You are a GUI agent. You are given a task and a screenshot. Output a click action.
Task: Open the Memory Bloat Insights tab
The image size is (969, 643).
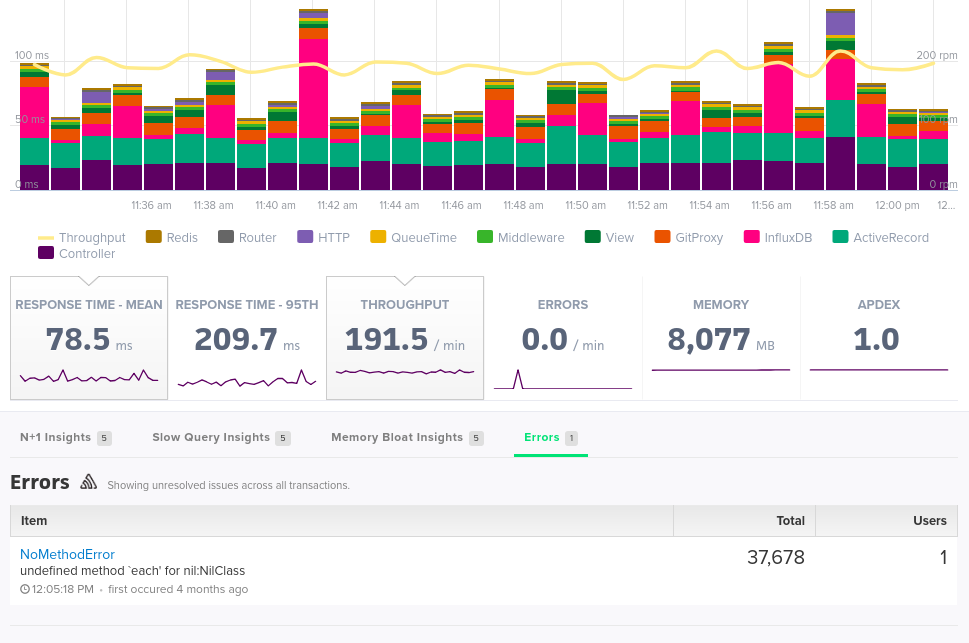(407, 438)
